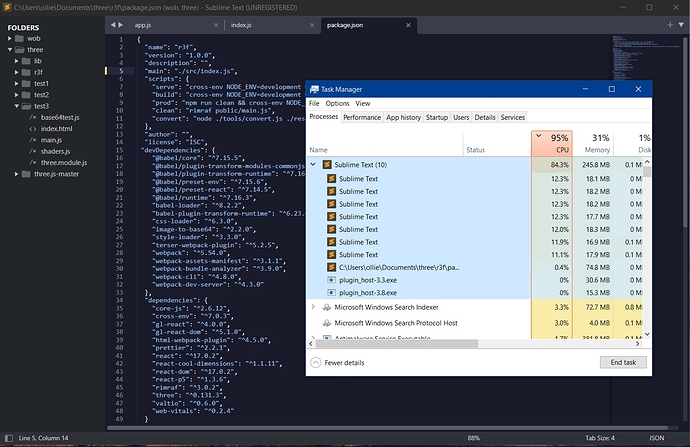The width and height of the screenshot is (690, 447).
Task: Click Sublime Text (10) group app icon
Action: (327, 165)
